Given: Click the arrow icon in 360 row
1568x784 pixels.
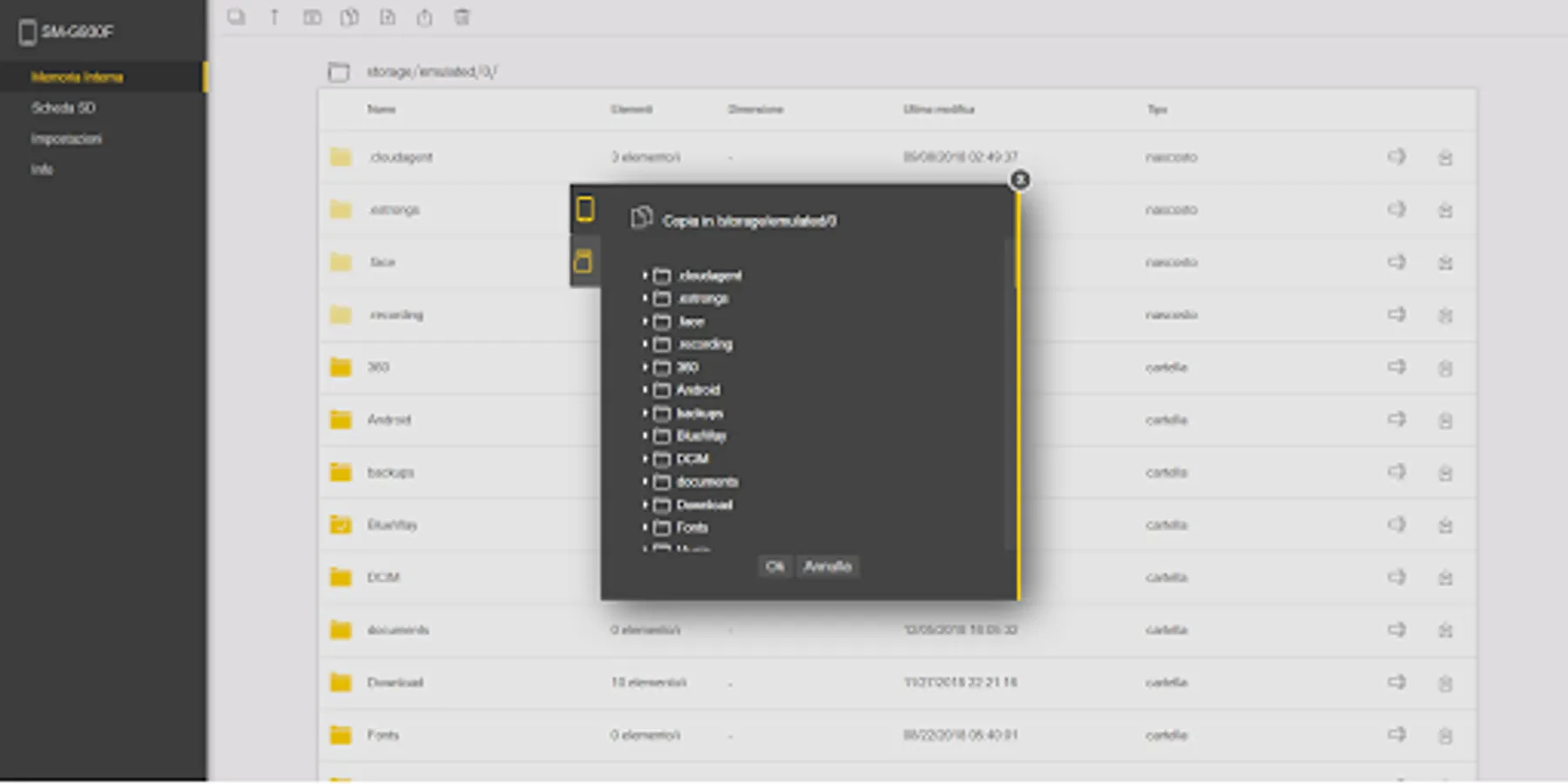Looking at the screenshot, I should point(1396,367).
